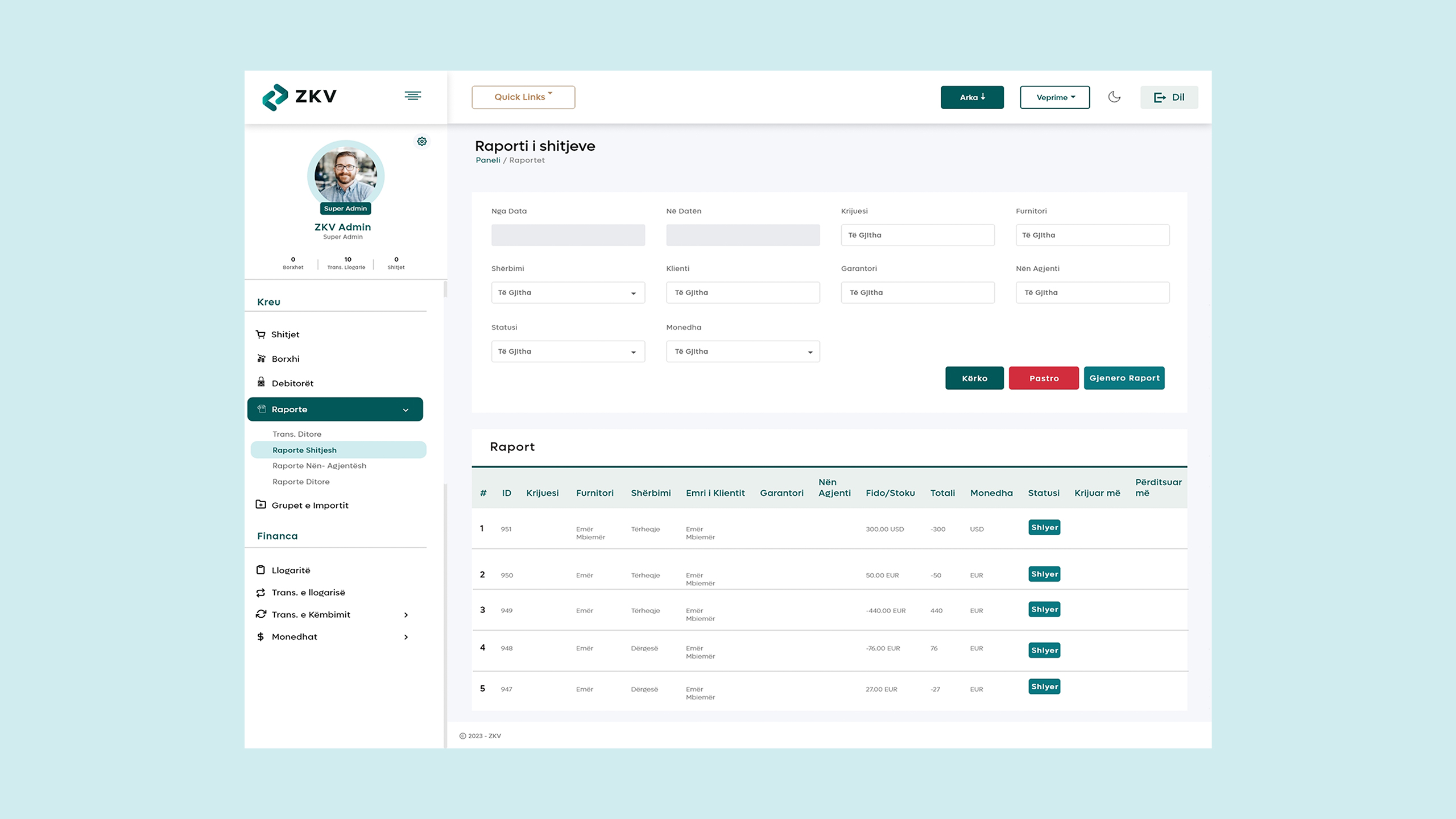Expand the Trans. e Këmbimit submenu
The height and width of the screenshot is (819, 1456).
[406, 615]
